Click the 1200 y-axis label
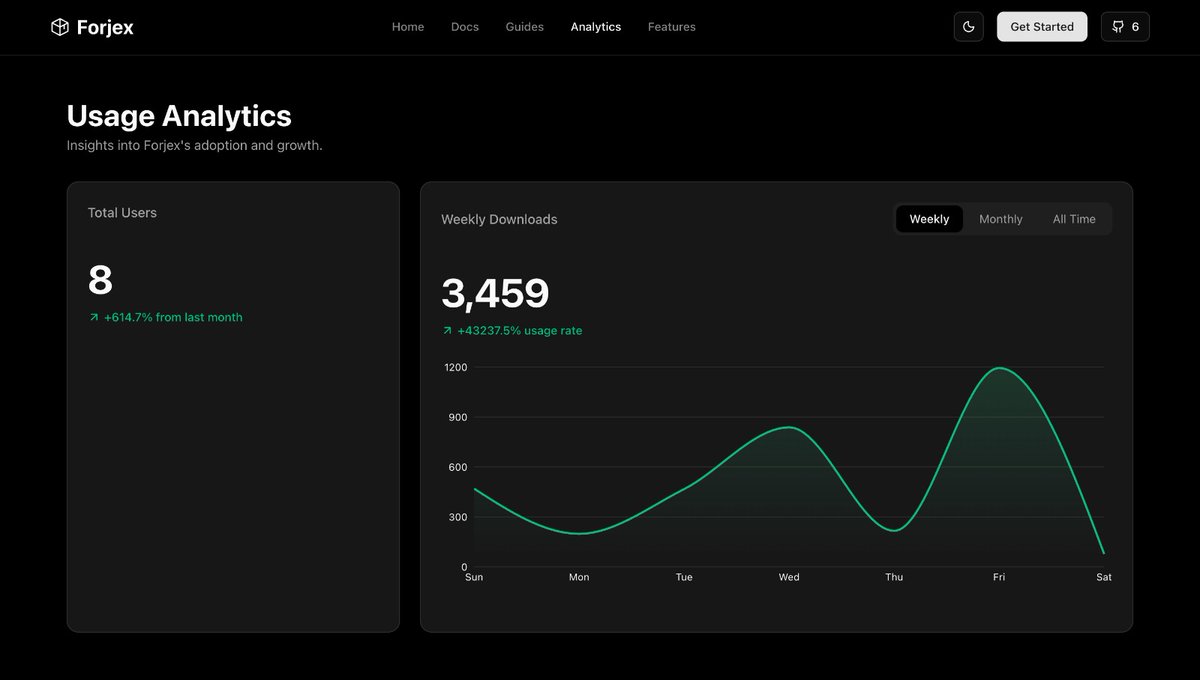 pyautogui.click(x=456, y=367)
